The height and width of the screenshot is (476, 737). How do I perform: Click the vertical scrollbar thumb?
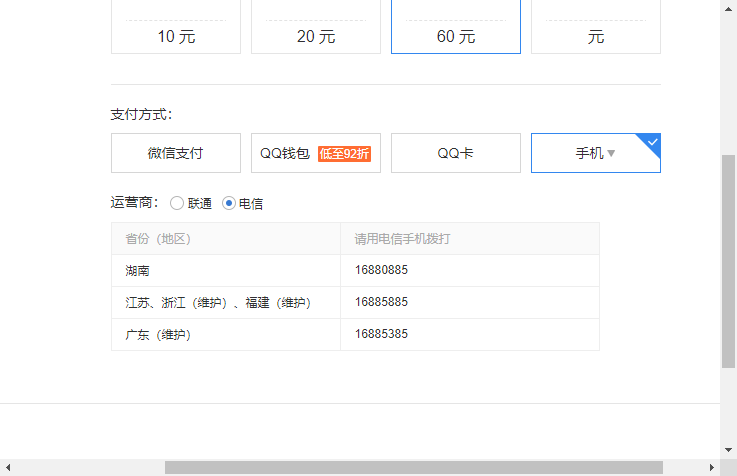tap(729, 261)
